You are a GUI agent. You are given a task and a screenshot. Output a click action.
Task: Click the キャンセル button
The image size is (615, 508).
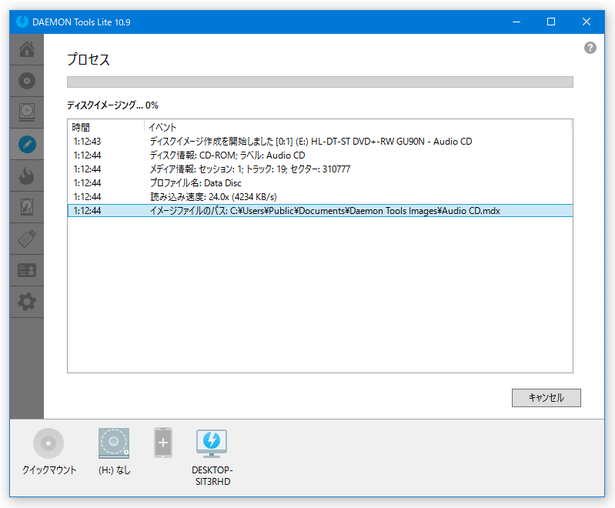(546, 398)
